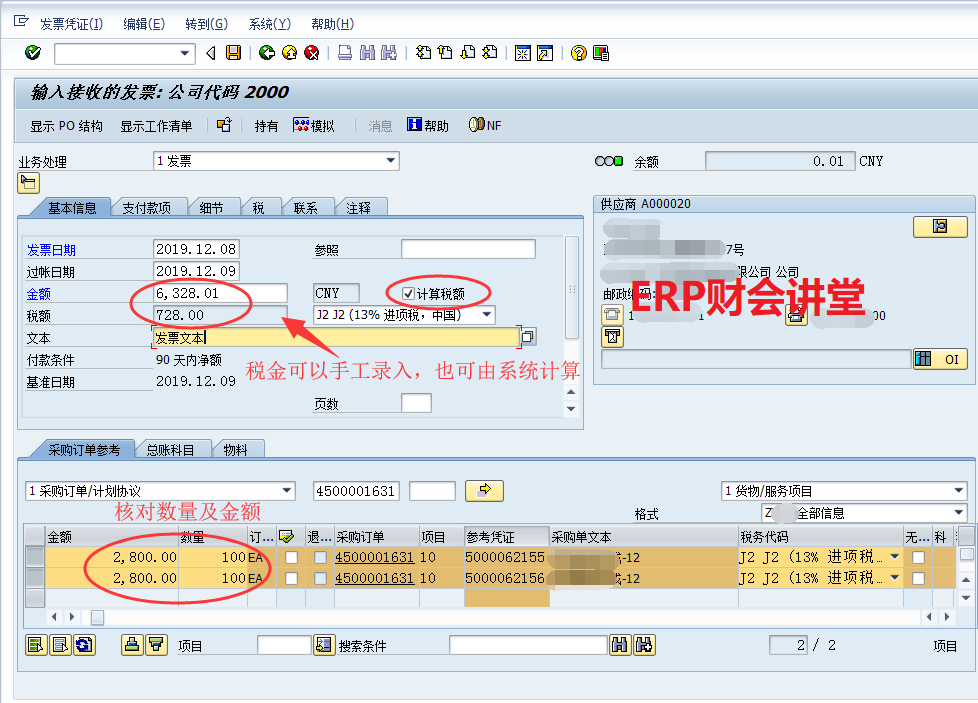Open the OI open items button

(x=940, y=359)
